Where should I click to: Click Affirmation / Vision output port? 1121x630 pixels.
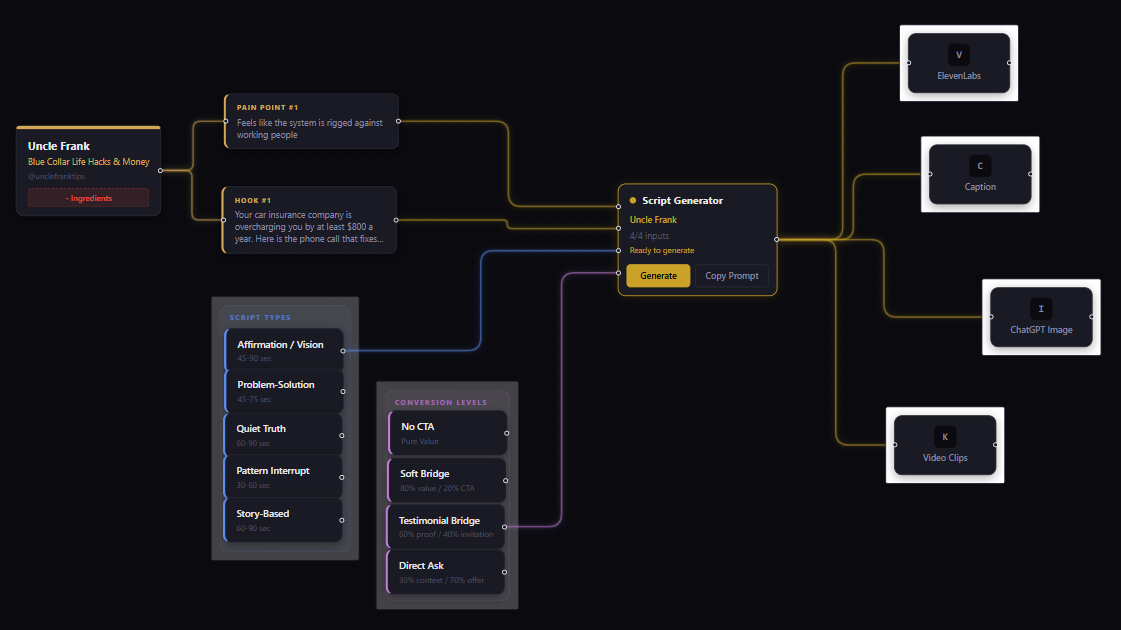(x=343, y=350)
